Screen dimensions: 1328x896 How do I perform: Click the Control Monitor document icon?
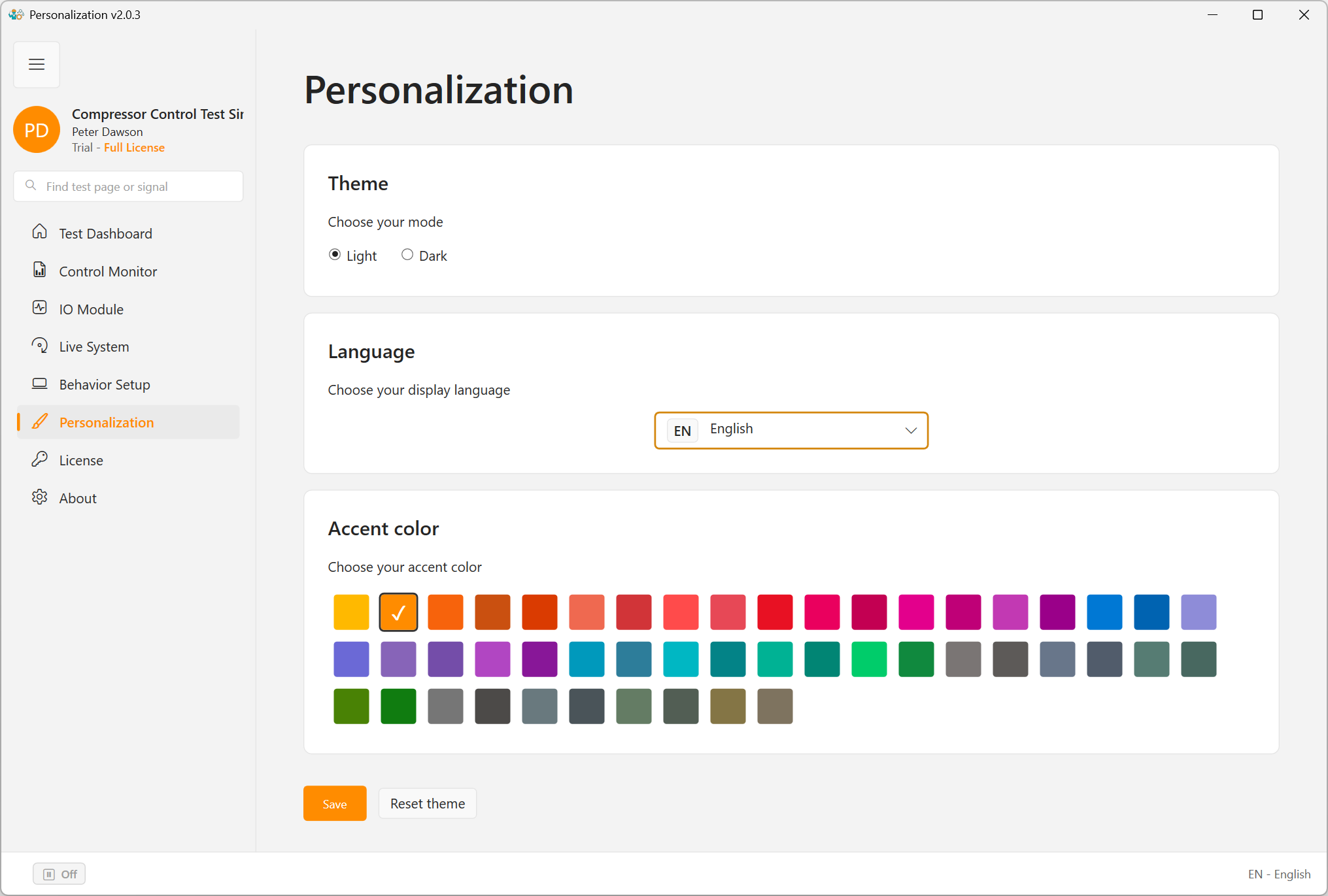pyautogui.click(x=40, y=270)
